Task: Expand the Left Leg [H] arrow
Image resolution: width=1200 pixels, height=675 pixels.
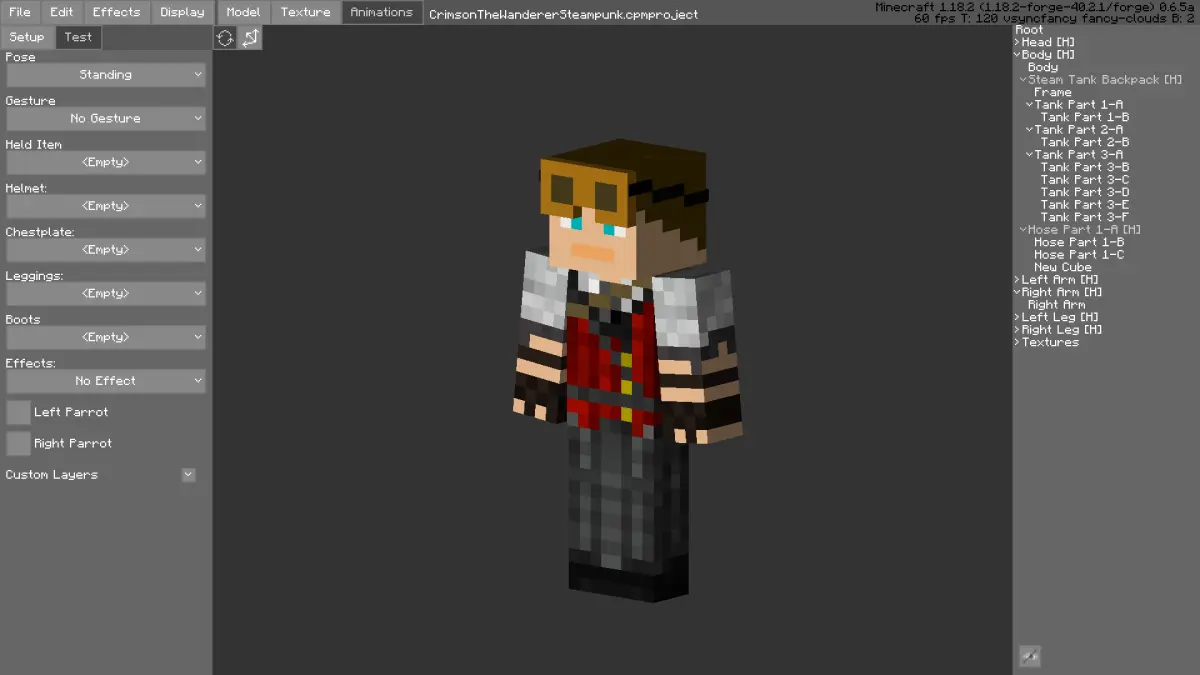Action: tap(1017, 318)
